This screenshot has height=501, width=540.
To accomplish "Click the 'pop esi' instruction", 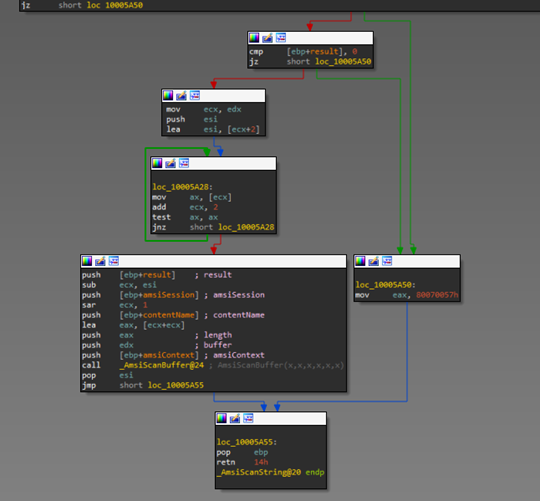I will pos(107,375).
